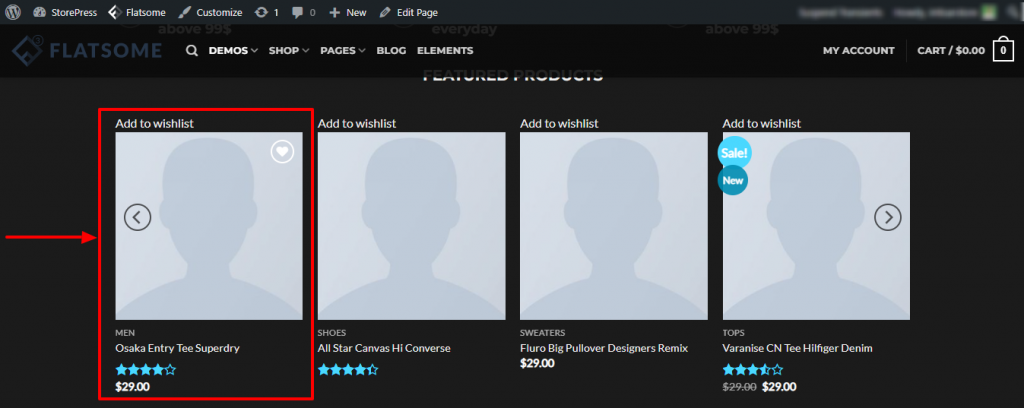The image size is (1024, 408).
Task: Open Osaka Entry Tee product image
Action: point(209,226)
